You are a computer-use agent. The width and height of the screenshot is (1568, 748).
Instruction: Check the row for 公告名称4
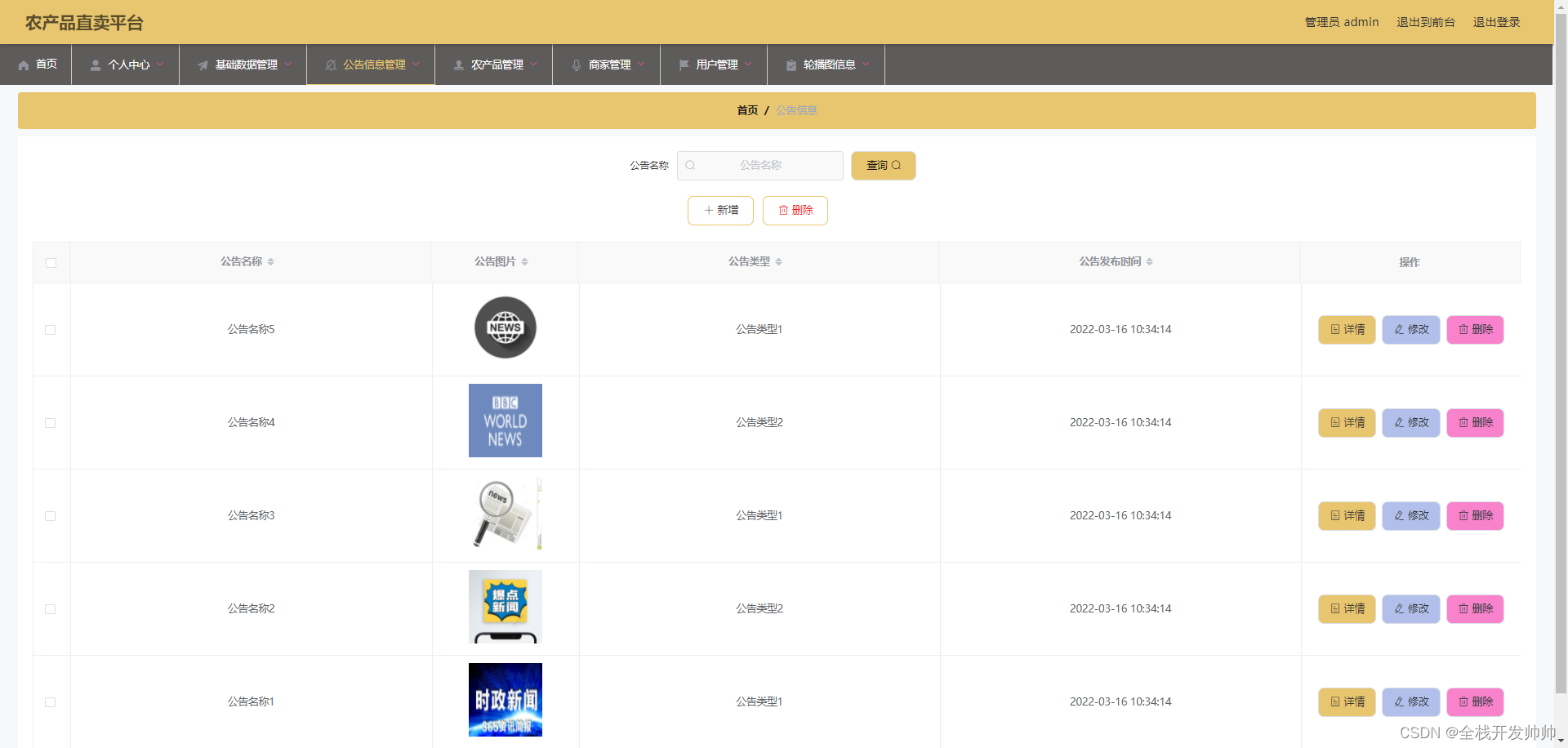pos(51,423)
